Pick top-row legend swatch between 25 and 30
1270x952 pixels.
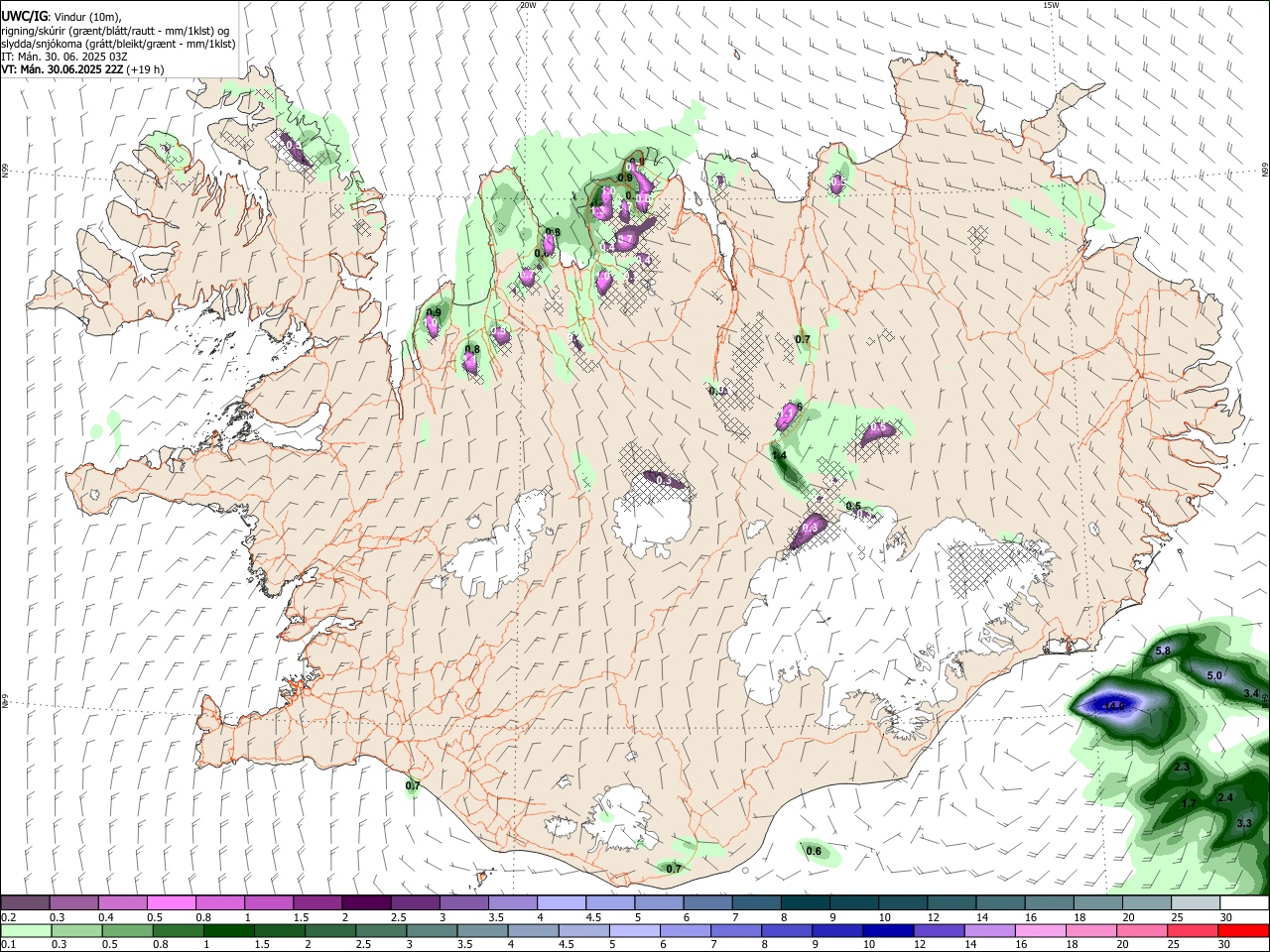(x=1196, y=903)
